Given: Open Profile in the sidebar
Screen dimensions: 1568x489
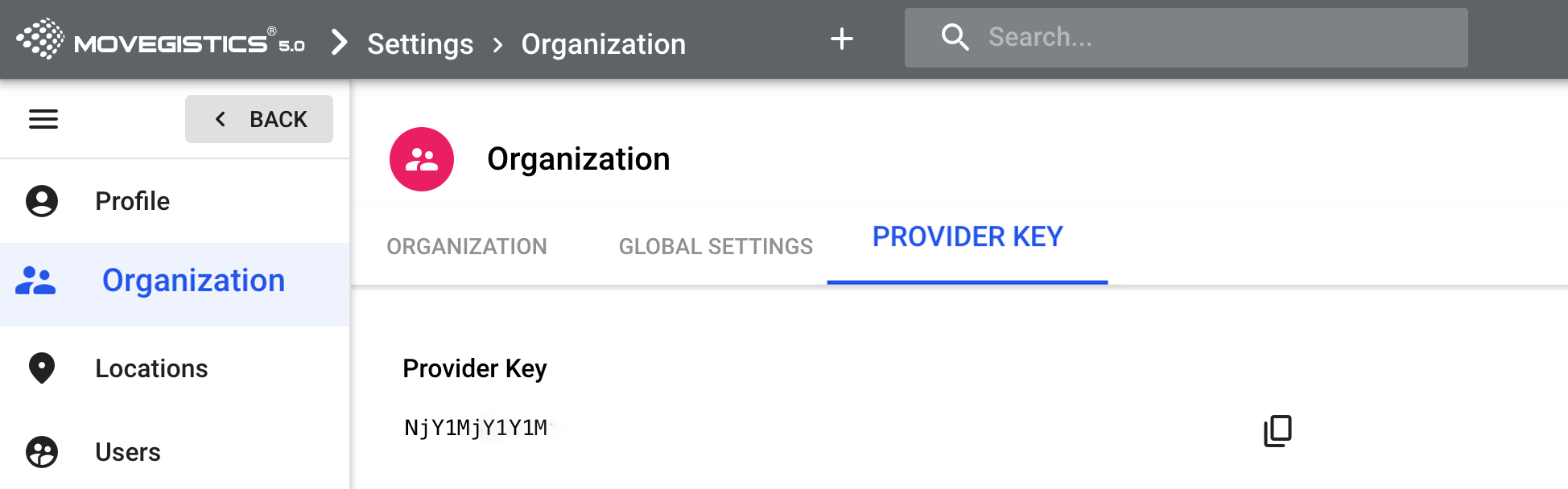Looking at the screenshot, I should 132,201.
